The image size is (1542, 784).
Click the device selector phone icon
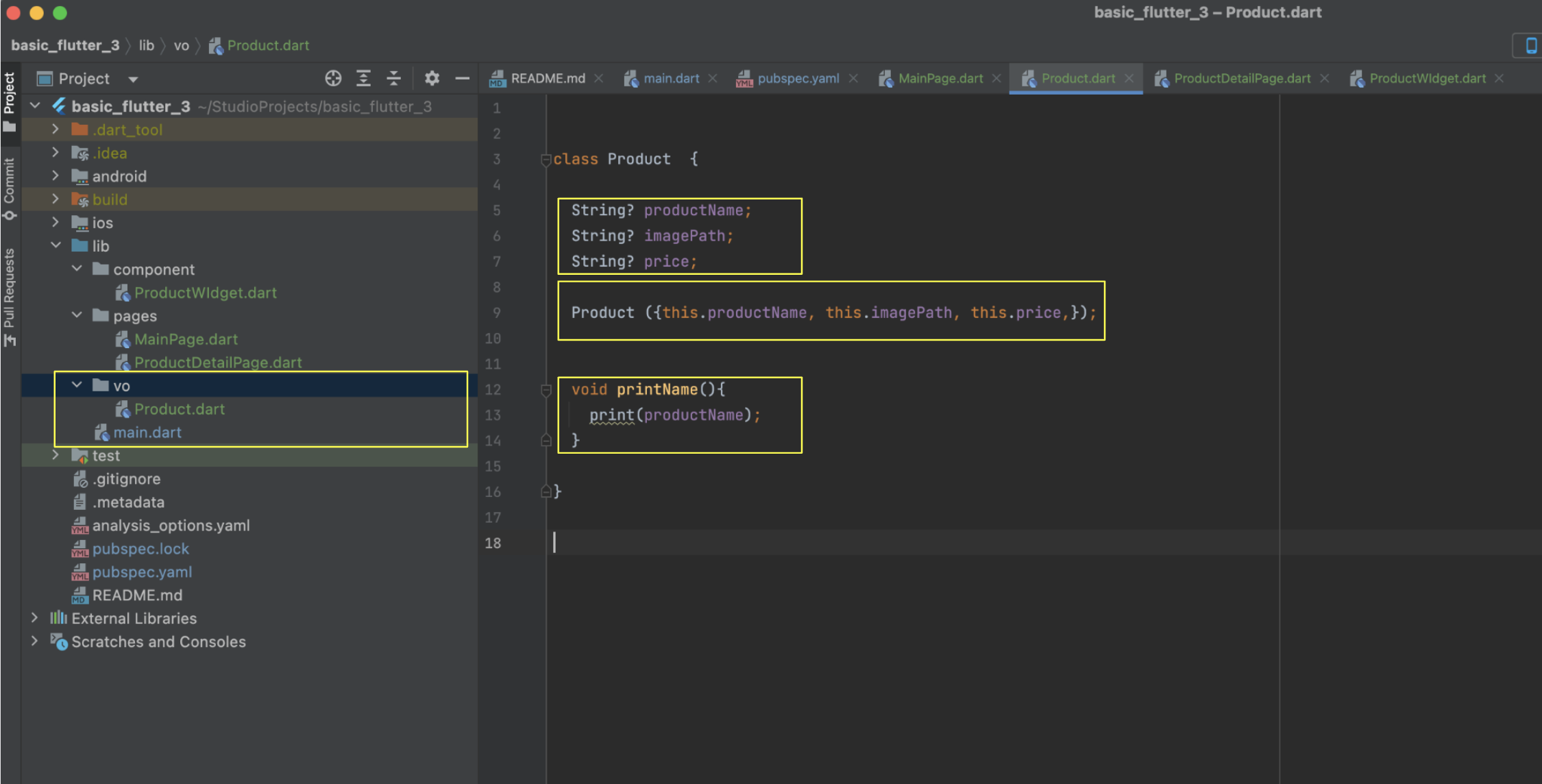coord(1530,46)
